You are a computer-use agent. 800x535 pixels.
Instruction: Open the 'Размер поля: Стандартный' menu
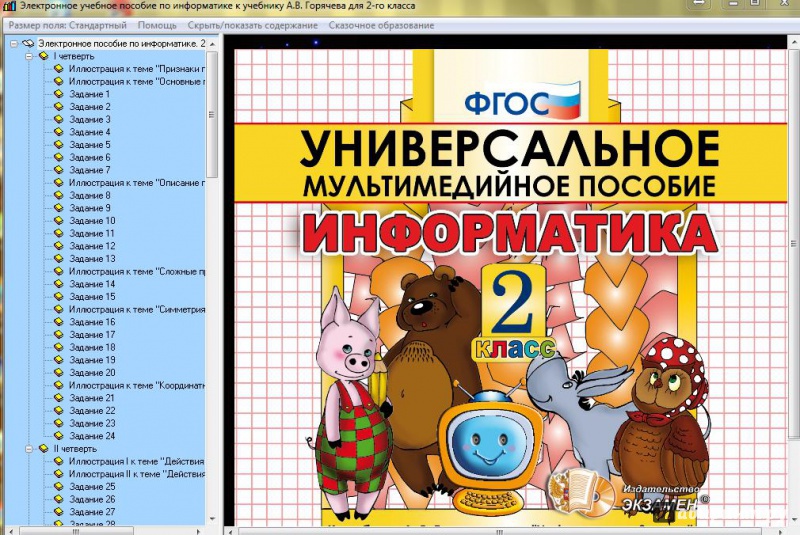(67, 26)
